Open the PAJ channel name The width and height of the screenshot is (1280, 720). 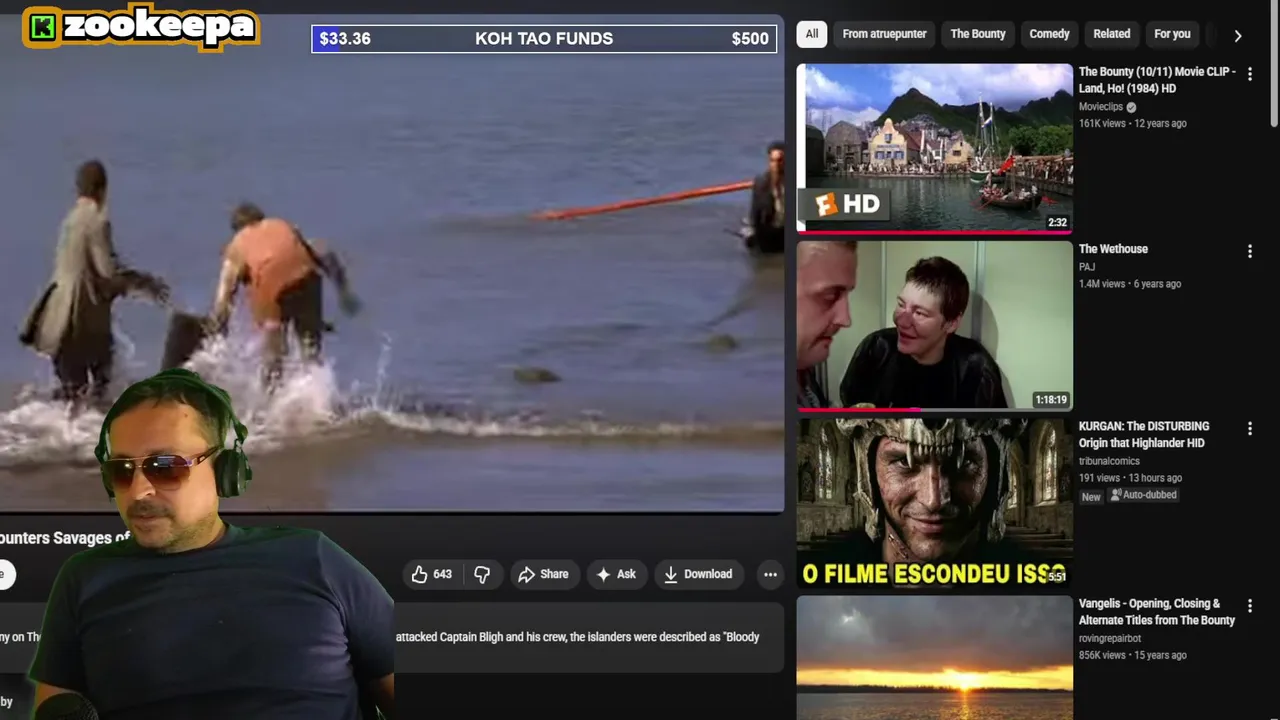pos(1087,267)
